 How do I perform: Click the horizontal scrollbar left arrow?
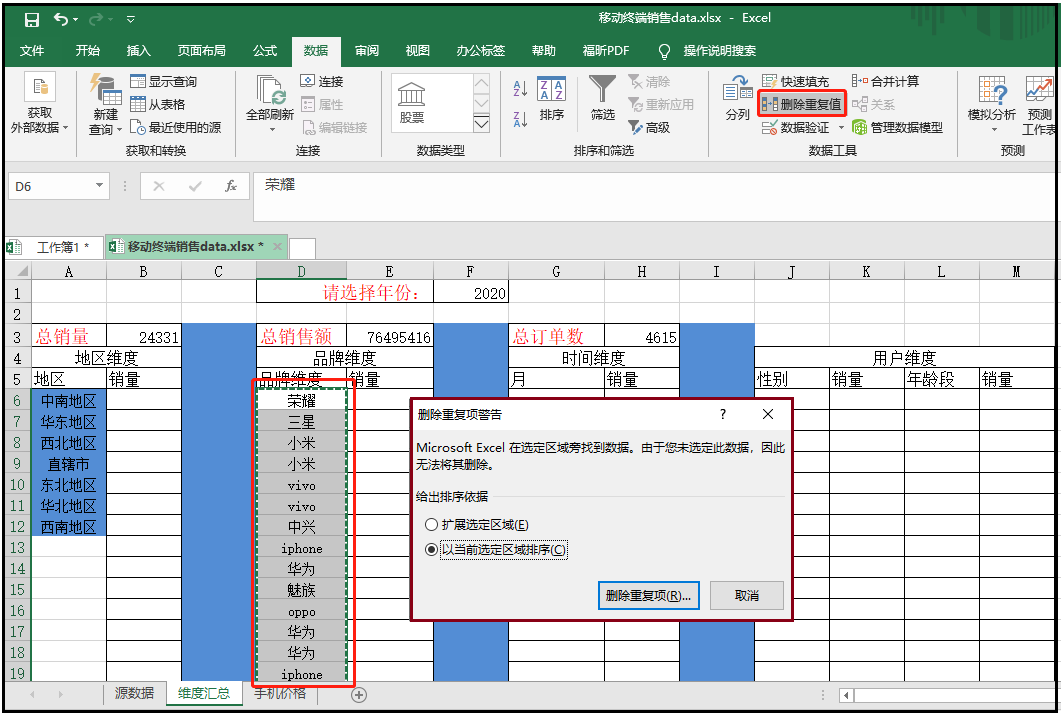click(x=846, y=694)
